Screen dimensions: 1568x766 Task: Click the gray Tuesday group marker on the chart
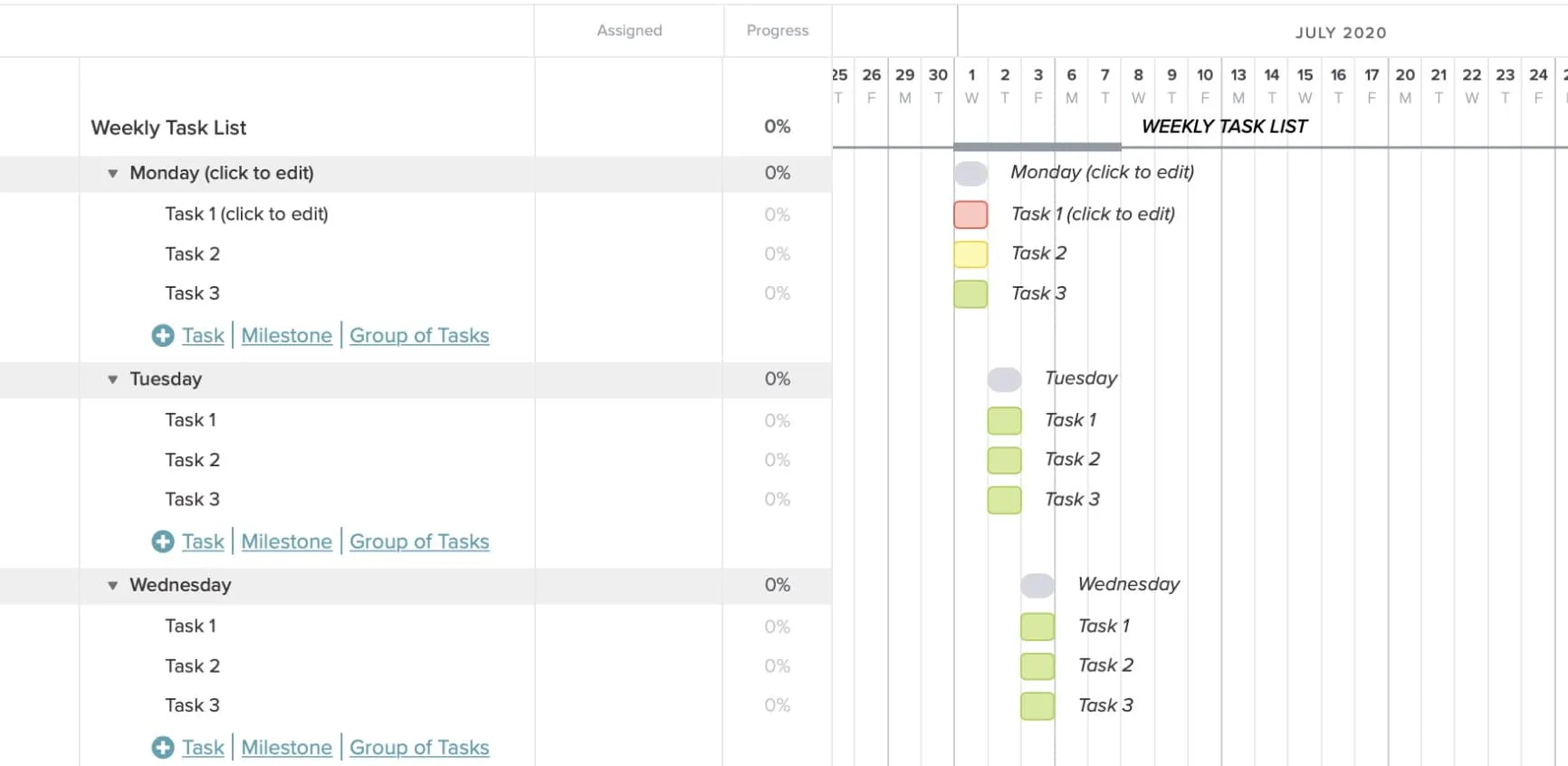click(x=1004, y=378)
